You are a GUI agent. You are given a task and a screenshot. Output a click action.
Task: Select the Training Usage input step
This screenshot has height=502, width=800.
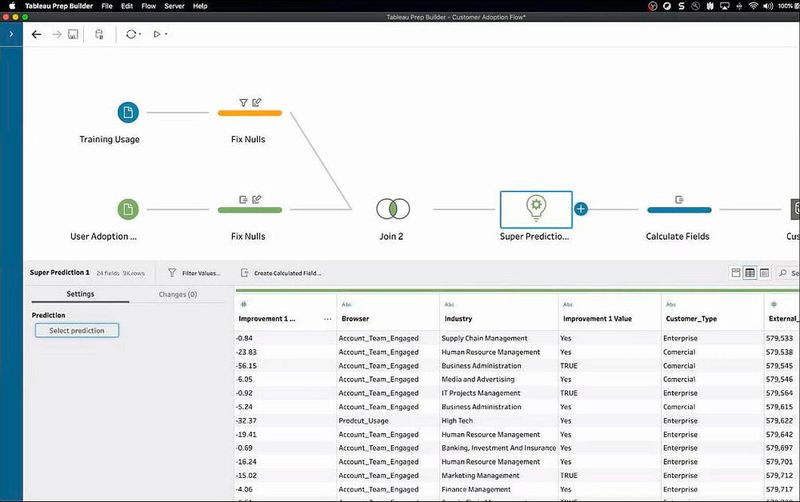[128, 112]
